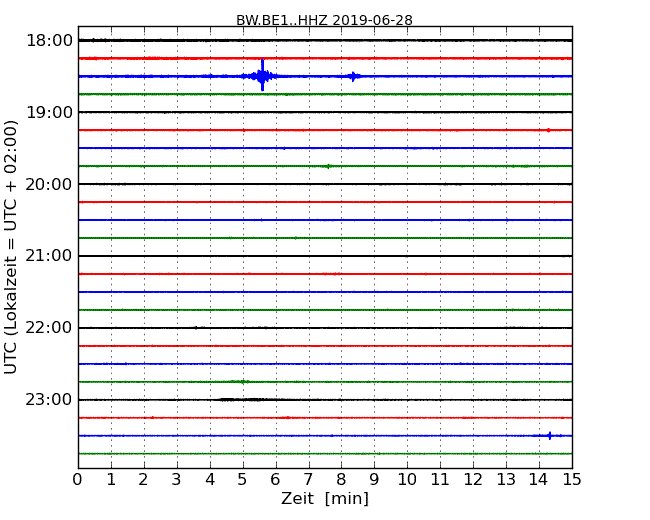Screen dimensions: 650x520
Task: Click the 19:00 time label
Action: tap(49, 112)
